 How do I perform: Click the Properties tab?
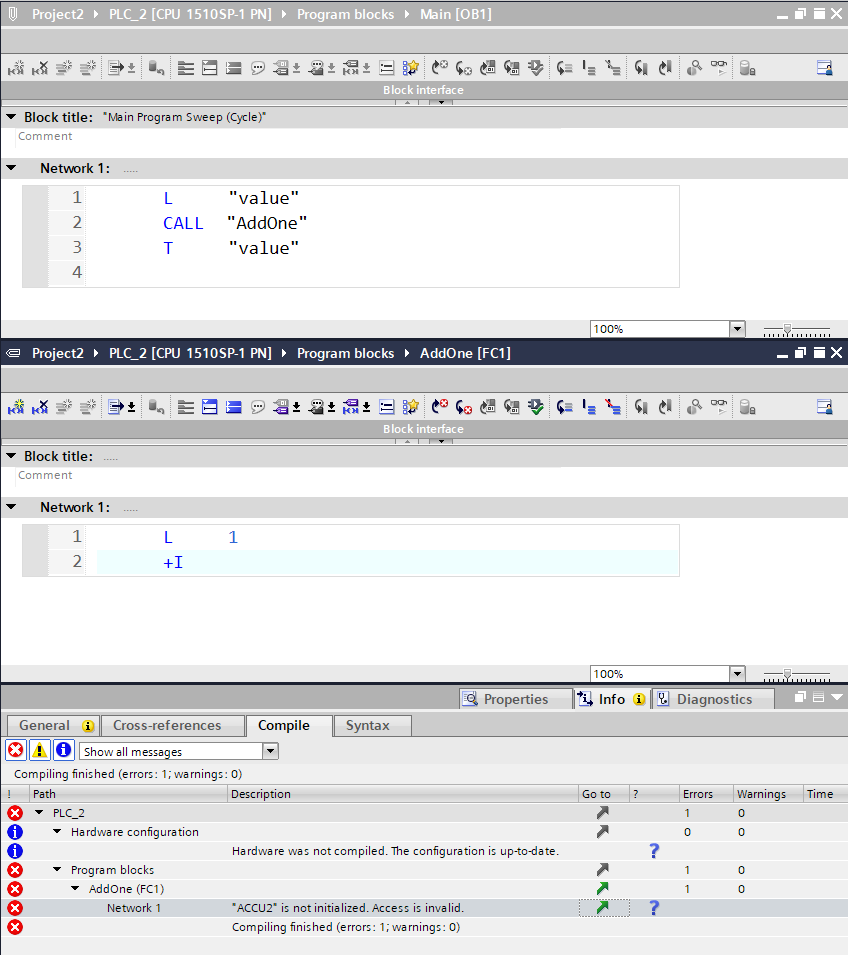(x=515, y=699)
